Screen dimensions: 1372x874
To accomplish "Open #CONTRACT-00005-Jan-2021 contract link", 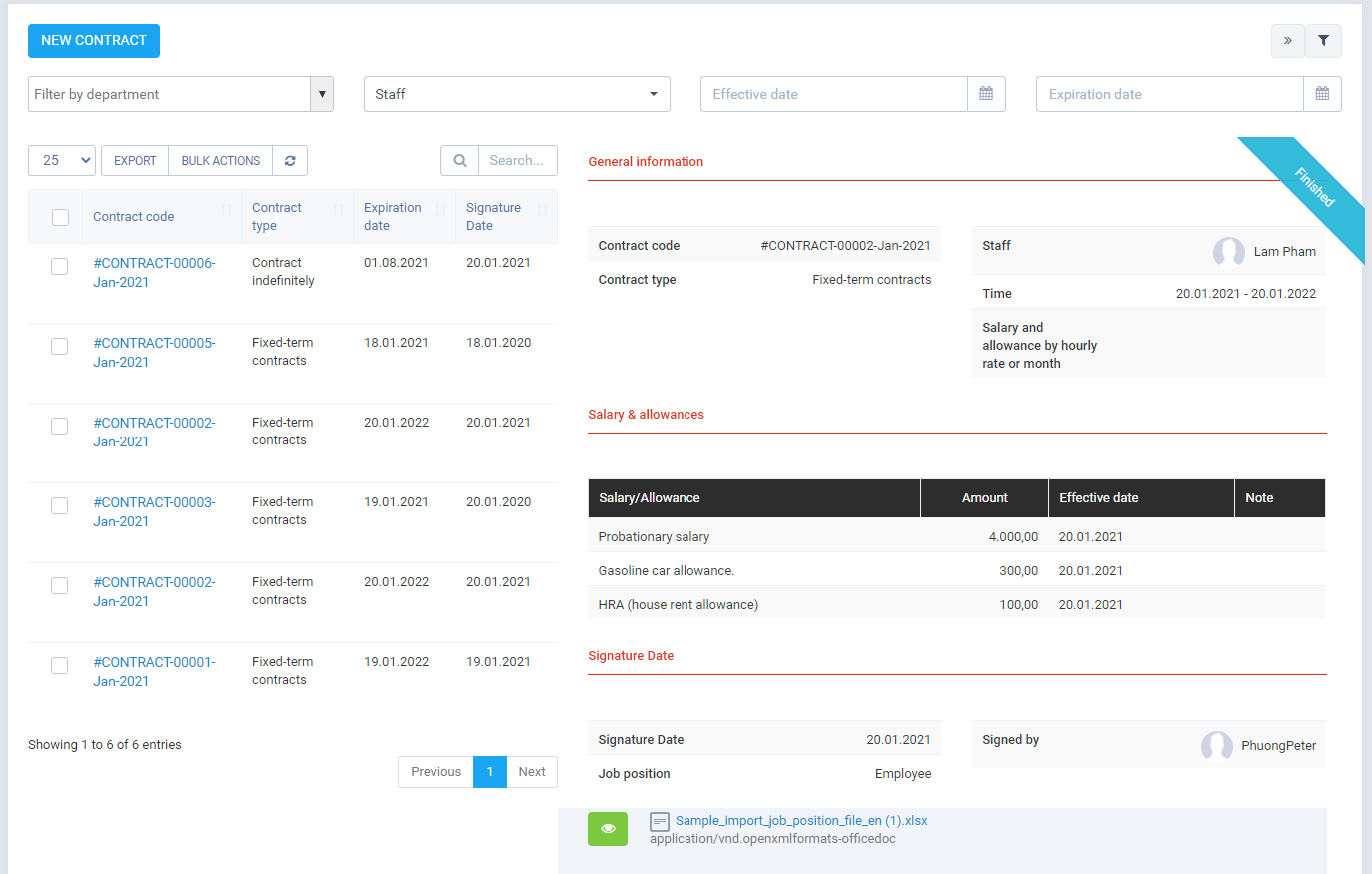I will tap(154, 352).
